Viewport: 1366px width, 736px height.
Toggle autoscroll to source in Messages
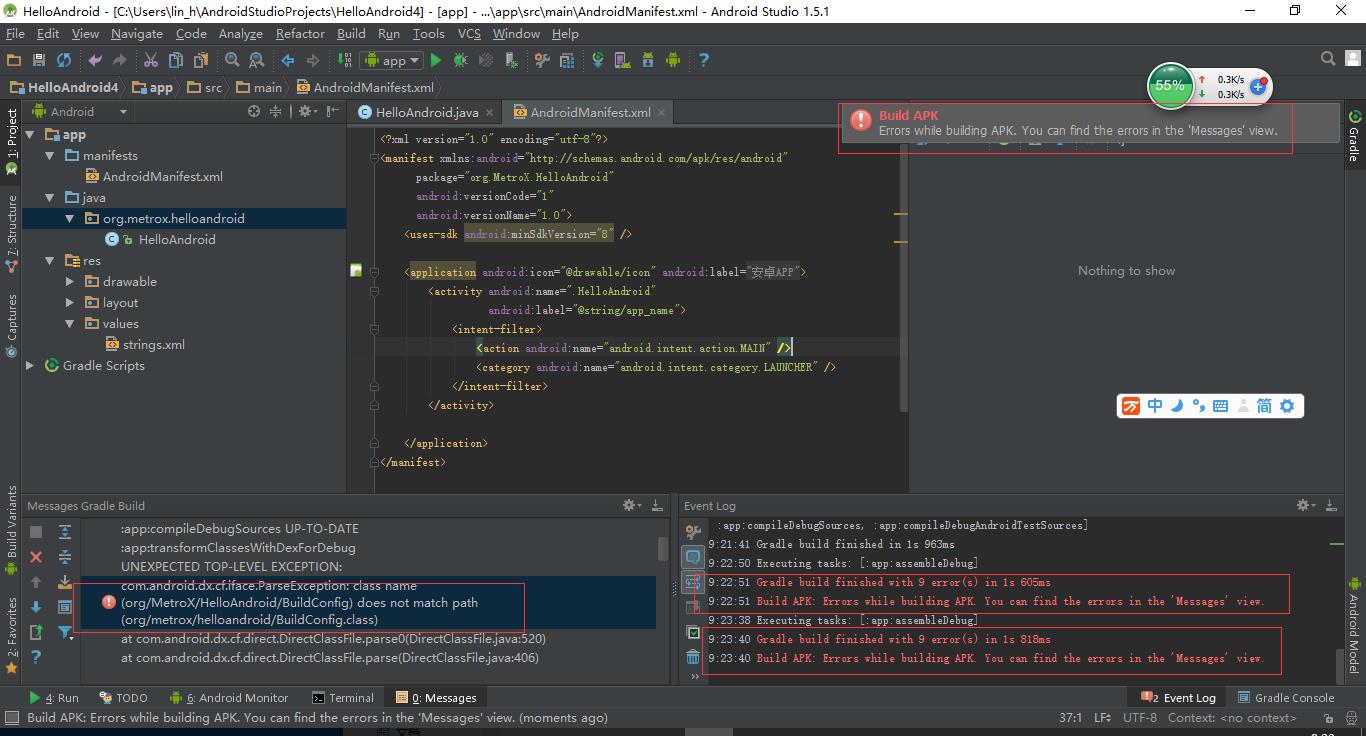click(x=65, y=582)
